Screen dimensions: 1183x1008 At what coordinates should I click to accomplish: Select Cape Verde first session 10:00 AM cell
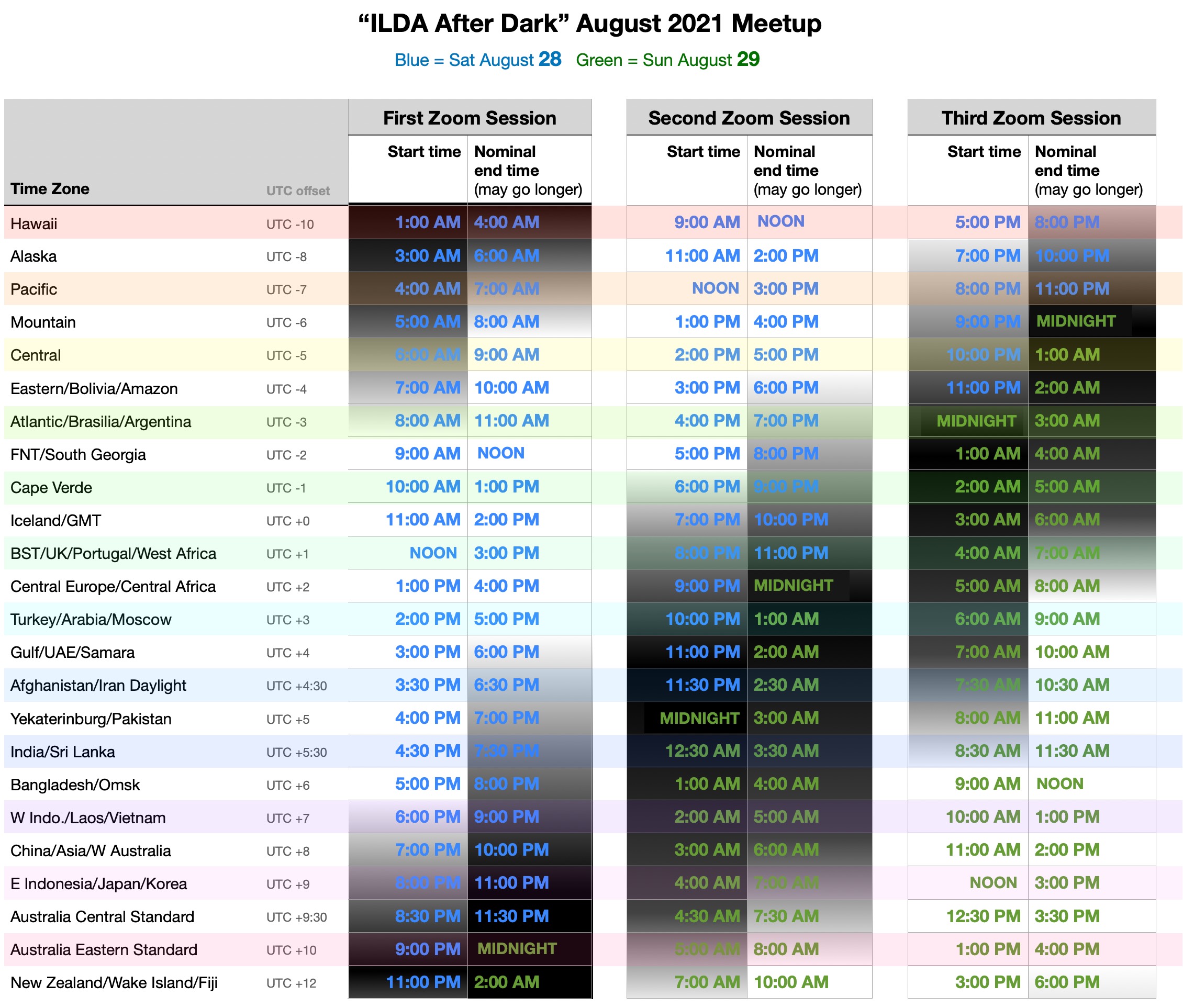tap(422, 487)
